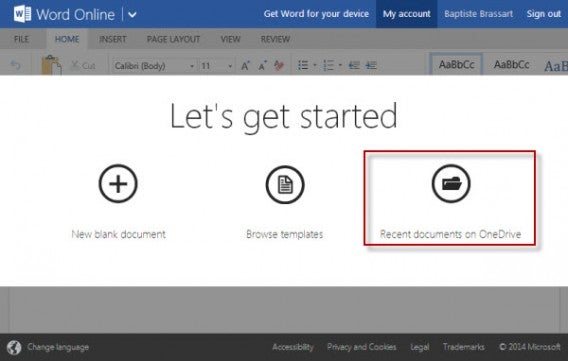Click the Clear Formatting icon
Viewport: 568px width, 361px height.
click(x=279, y=66)
